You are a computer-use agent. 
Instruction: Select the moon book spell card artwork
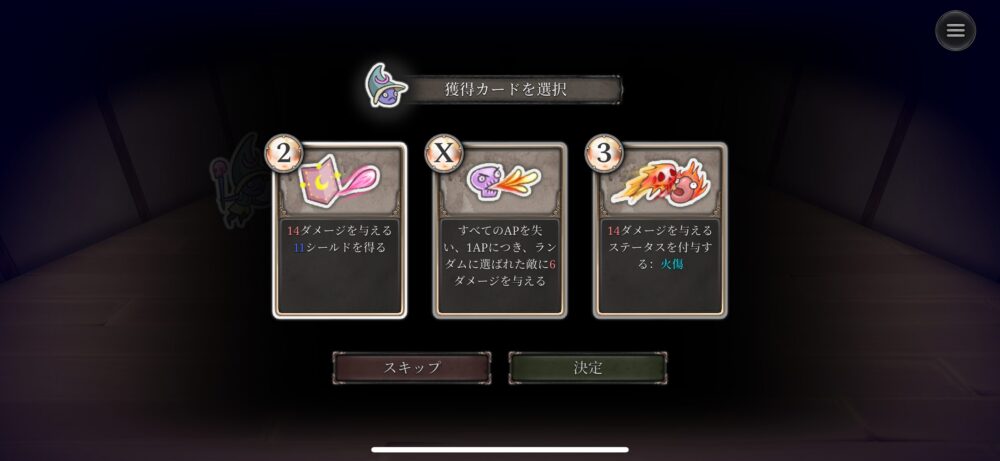click(x=339, y=182)
